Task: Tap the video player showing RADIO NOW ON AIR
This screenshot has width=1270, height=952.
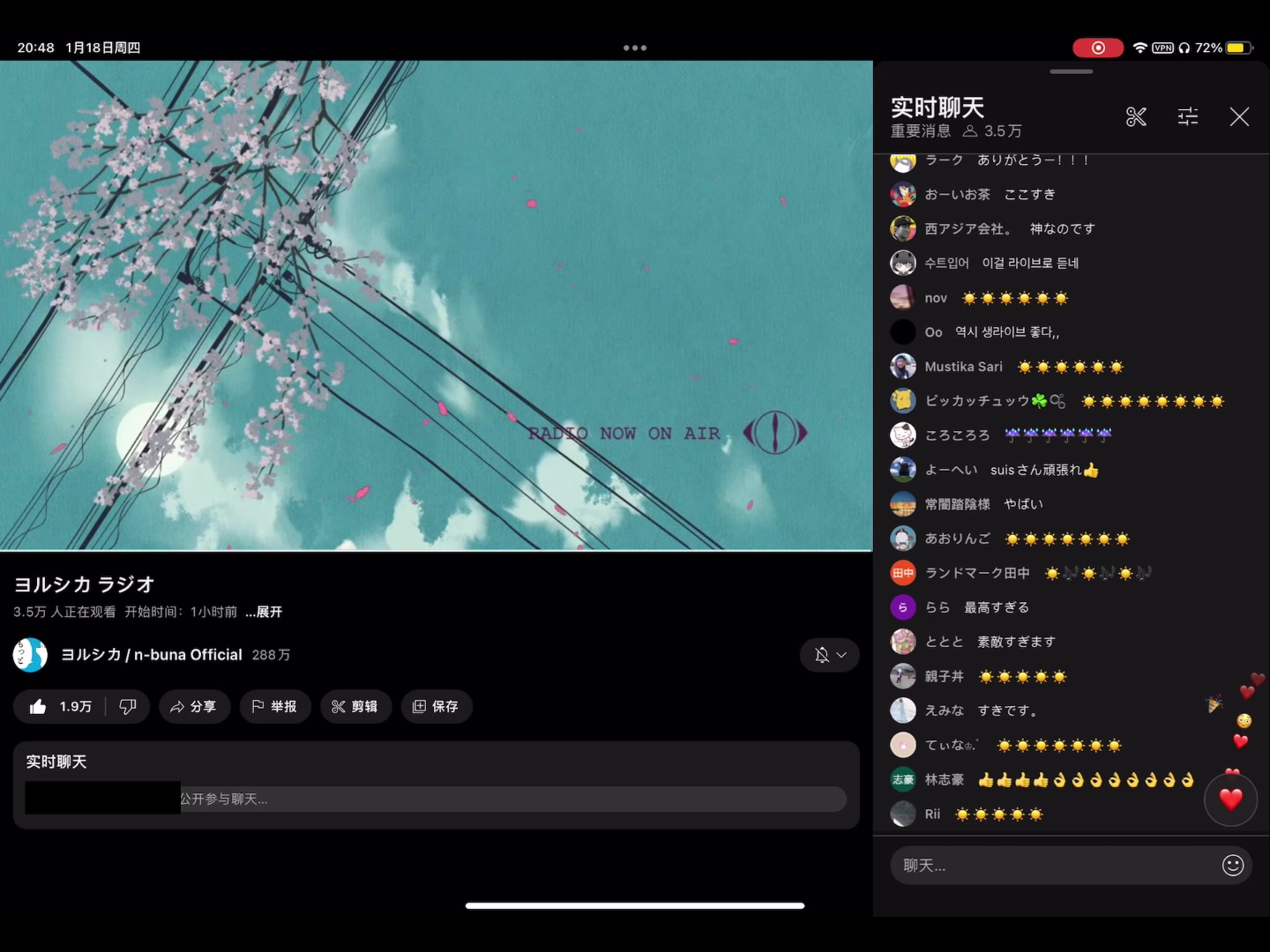Action: click(436, 305)
